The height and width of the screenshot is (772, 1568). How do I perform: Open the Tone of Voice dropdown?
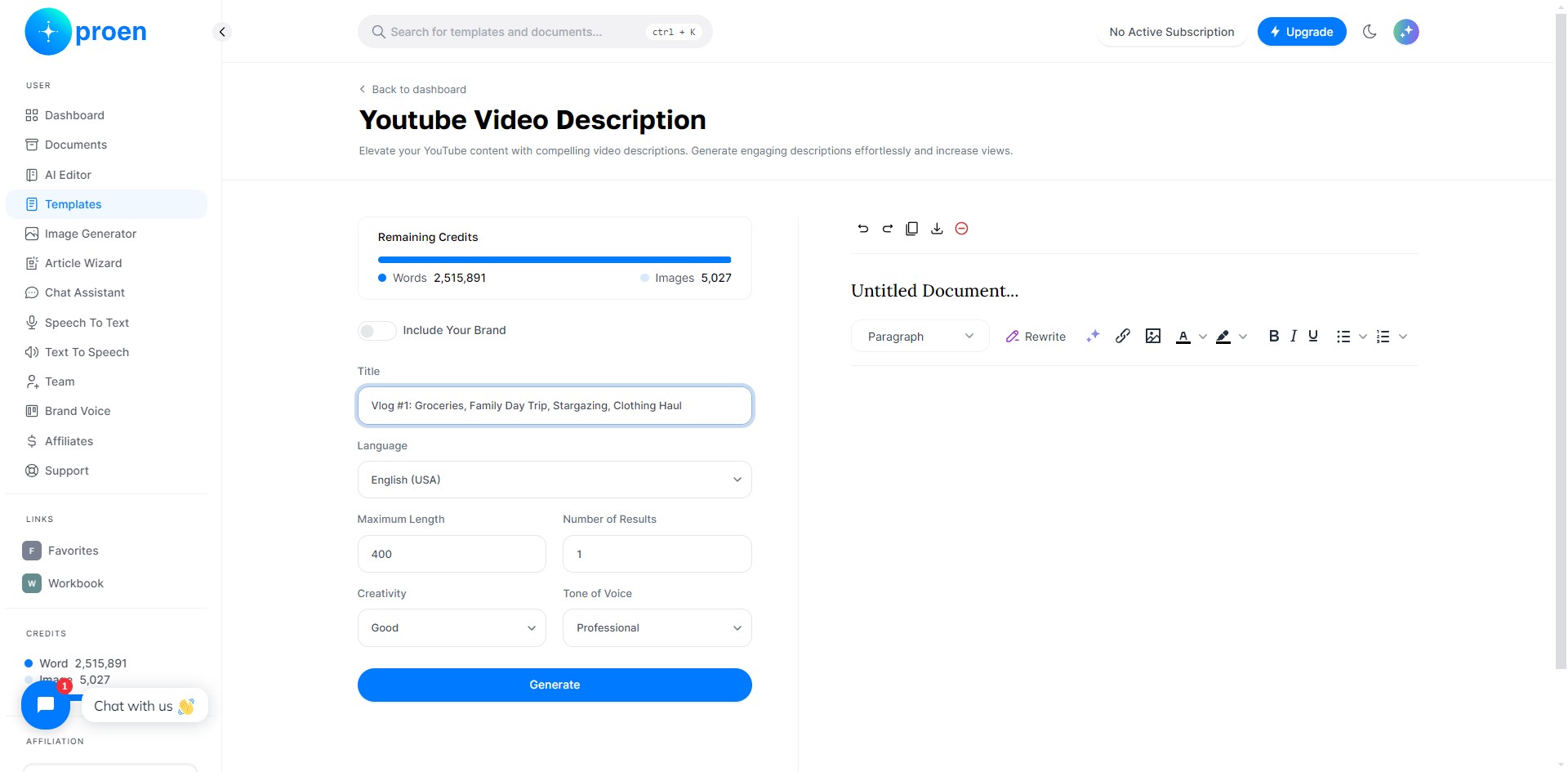pyautogui.click(x=657, y=628)
